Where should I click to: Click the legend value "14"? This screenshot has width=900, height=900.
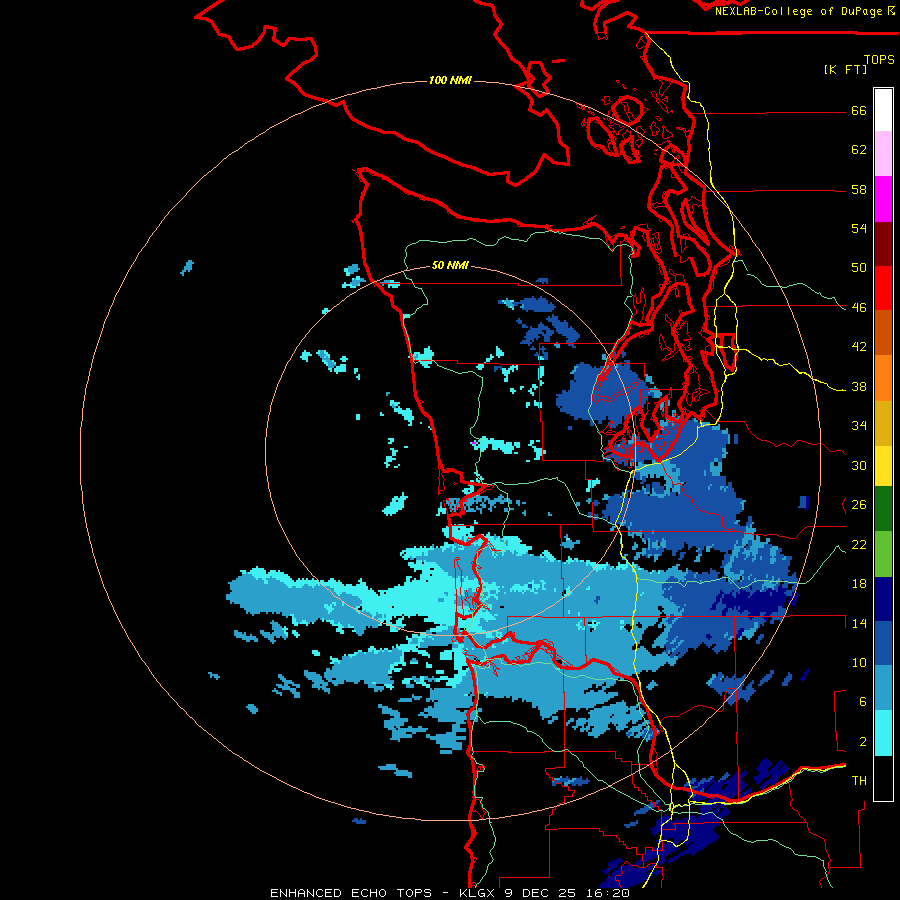click(x=859, y=623)
